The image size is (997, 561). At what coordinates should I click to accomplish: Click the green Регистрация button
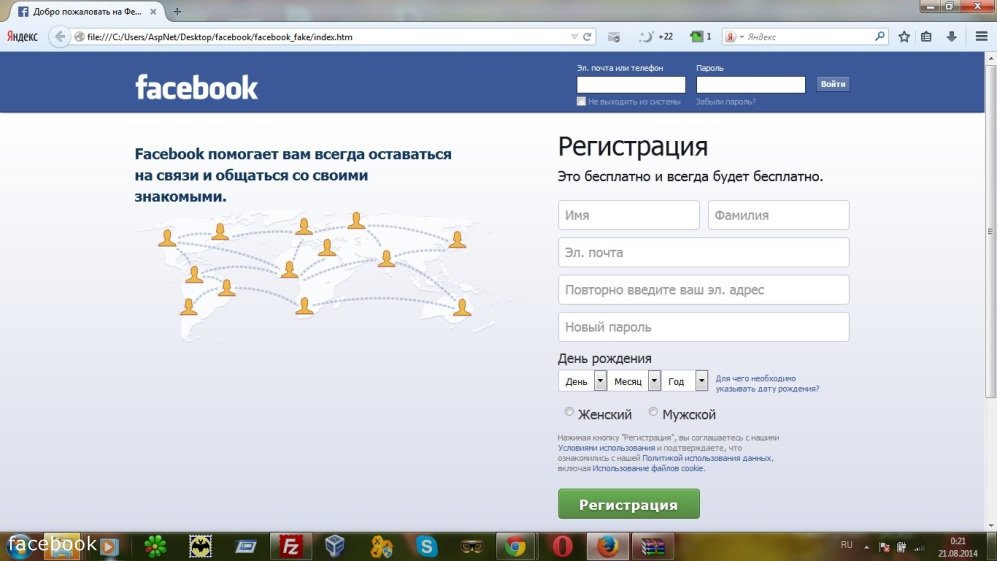(x=629, y=504)
